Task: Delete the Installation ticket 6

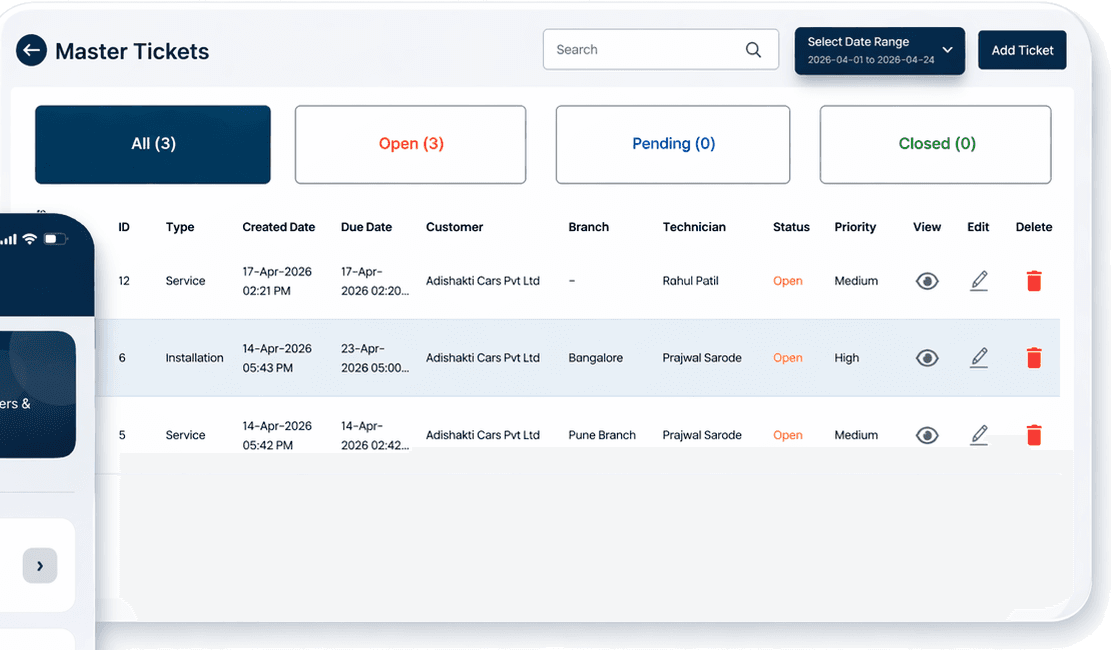Action: coord(1034,357)
